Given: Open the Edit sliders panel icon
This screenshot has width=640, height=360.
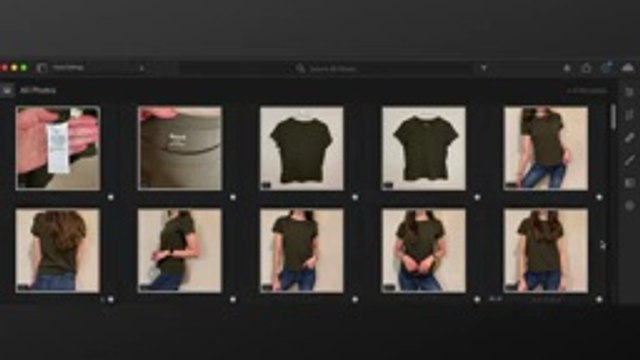Looking at the screenshot, I should point(629,92).
